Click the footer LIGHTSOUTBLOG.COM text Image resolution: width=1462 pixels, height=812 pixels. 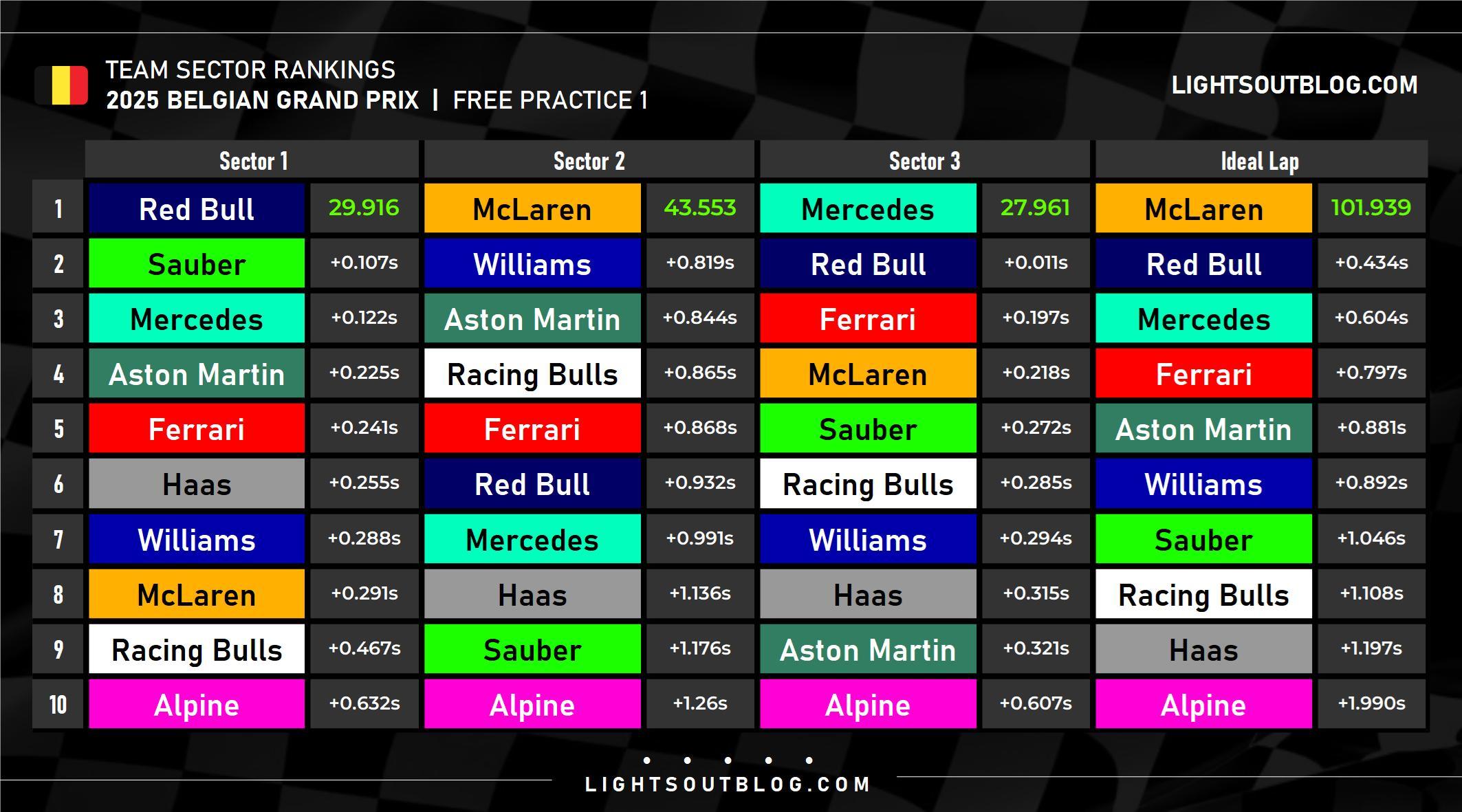click(728, 784)
